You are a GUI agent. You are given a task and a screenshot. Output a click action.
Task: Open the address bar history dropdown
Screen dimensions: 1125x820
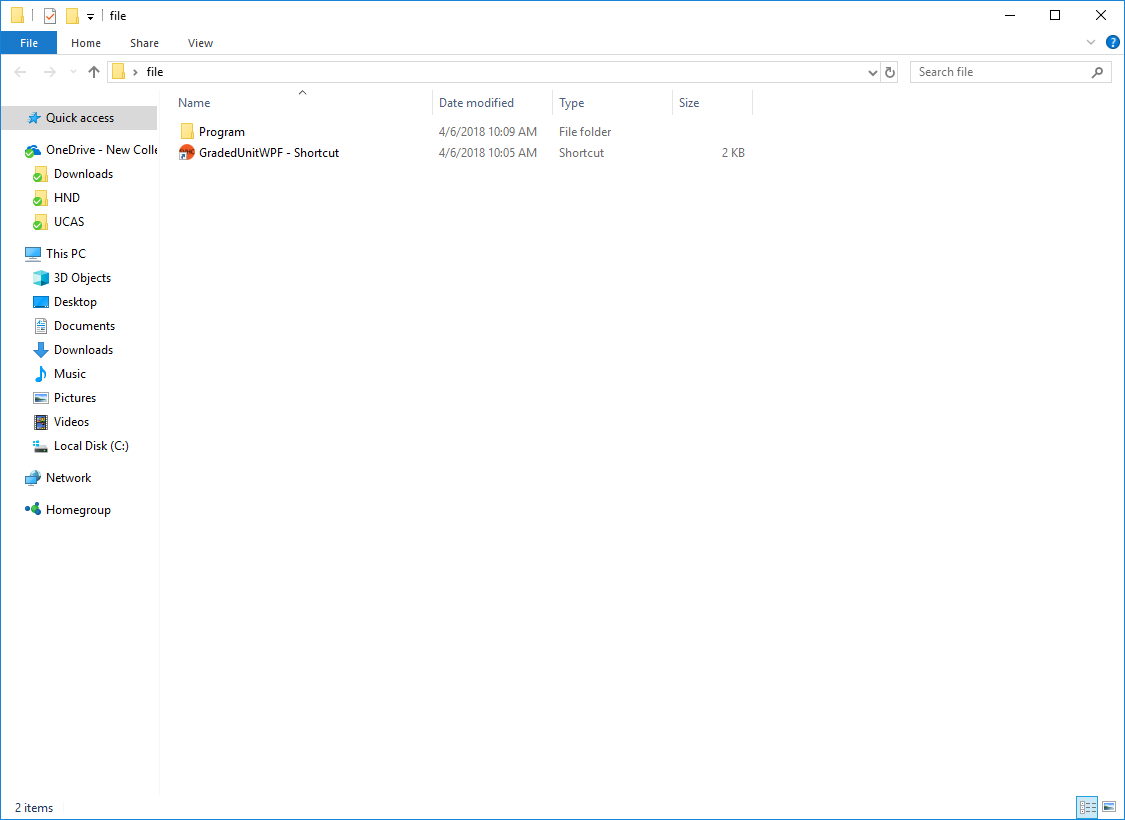point(873,72)
